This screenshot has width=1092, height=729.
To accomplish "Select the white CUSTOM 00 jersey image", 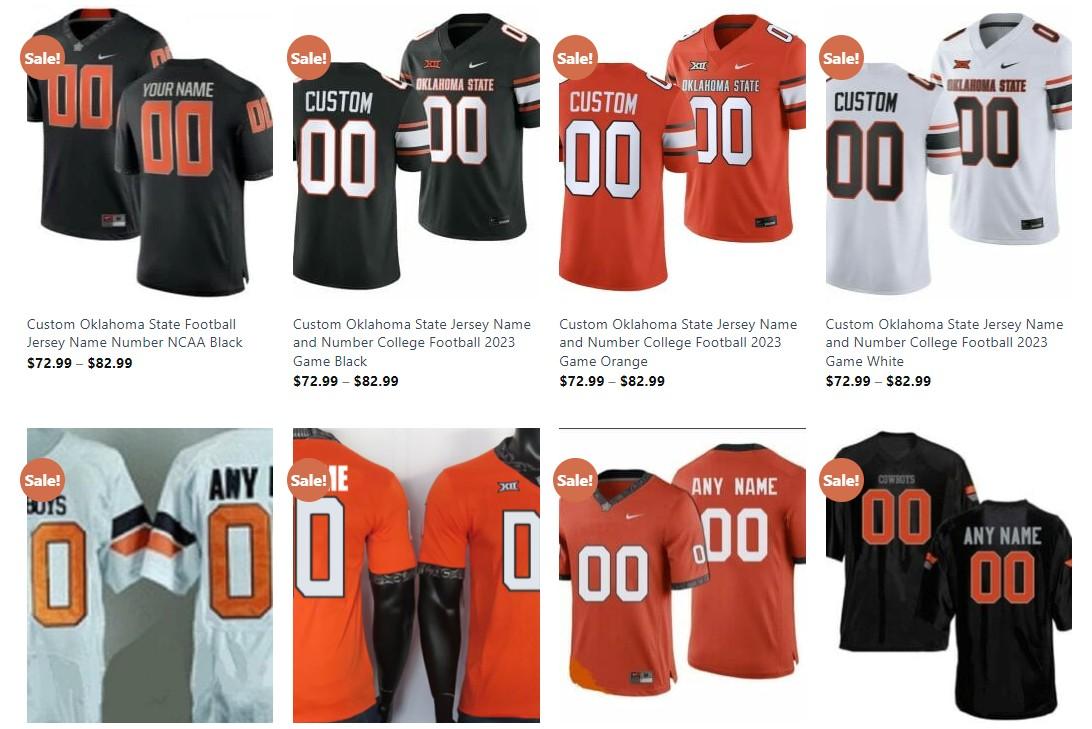I will 949,153.
